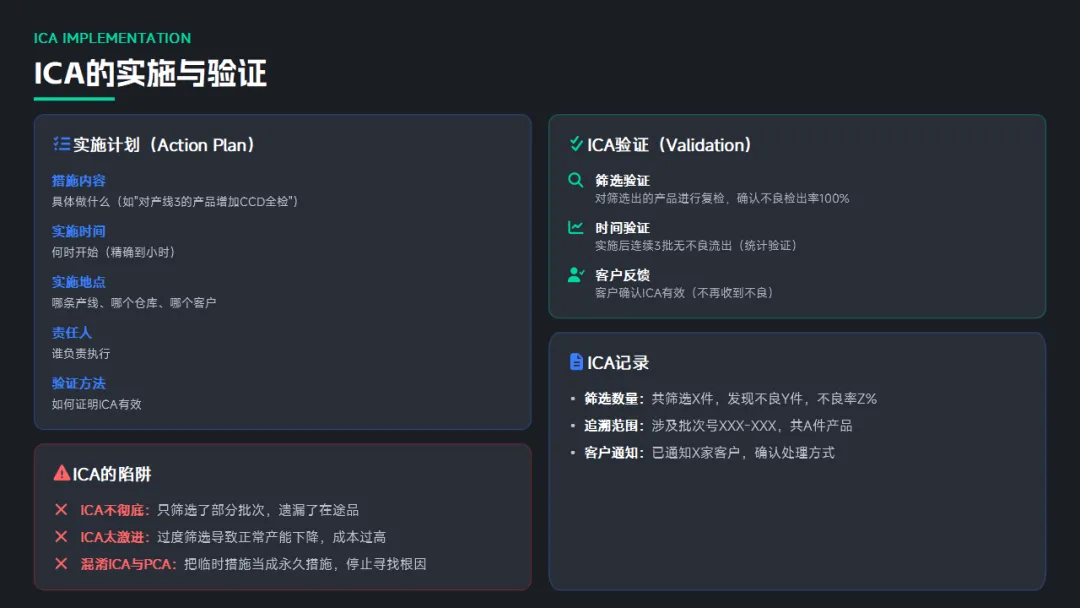This screenshot has width=1080, height=608.
Task: Select the 追溯范围 bullet item
Action: tap(718, 425)
